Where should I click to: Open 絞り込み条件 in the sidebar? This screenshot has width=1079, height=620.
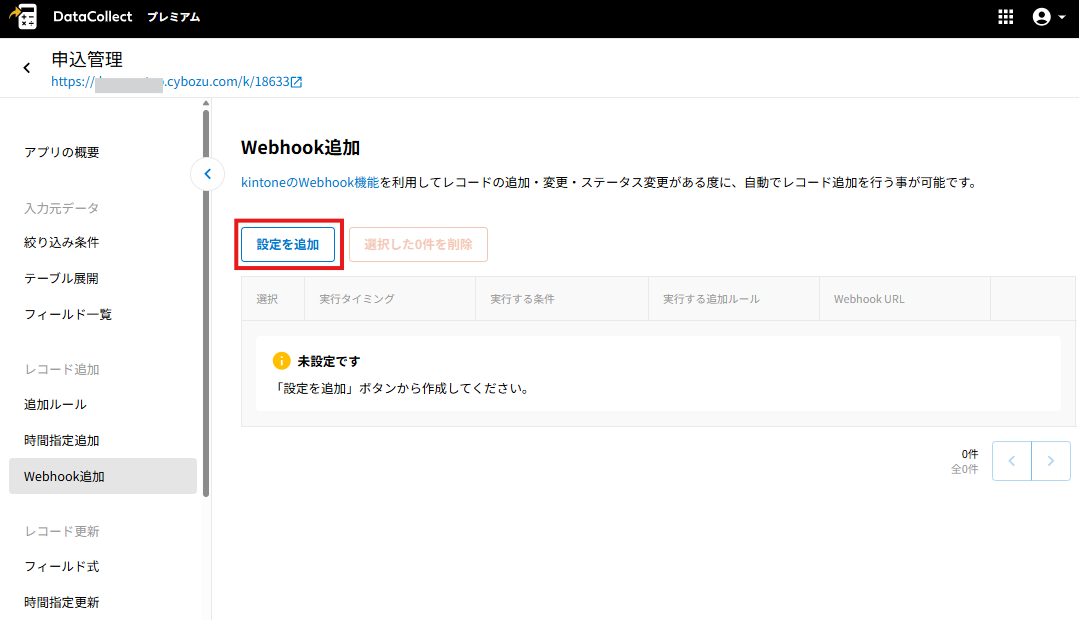click(62, 242)
